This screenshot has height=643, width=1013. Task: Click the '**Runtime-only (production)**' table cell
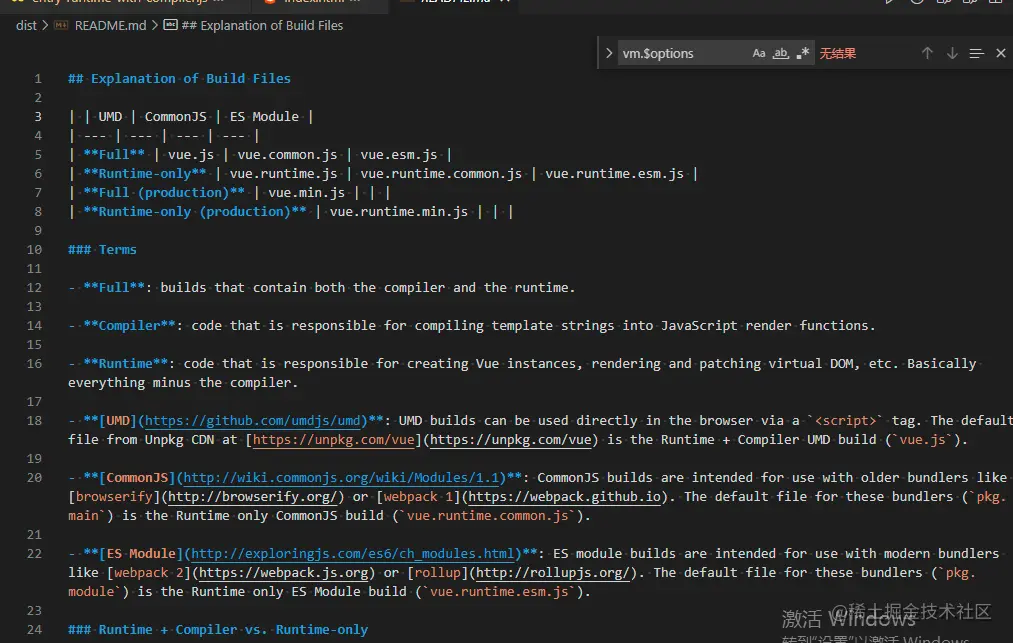(x=195, y=212)
